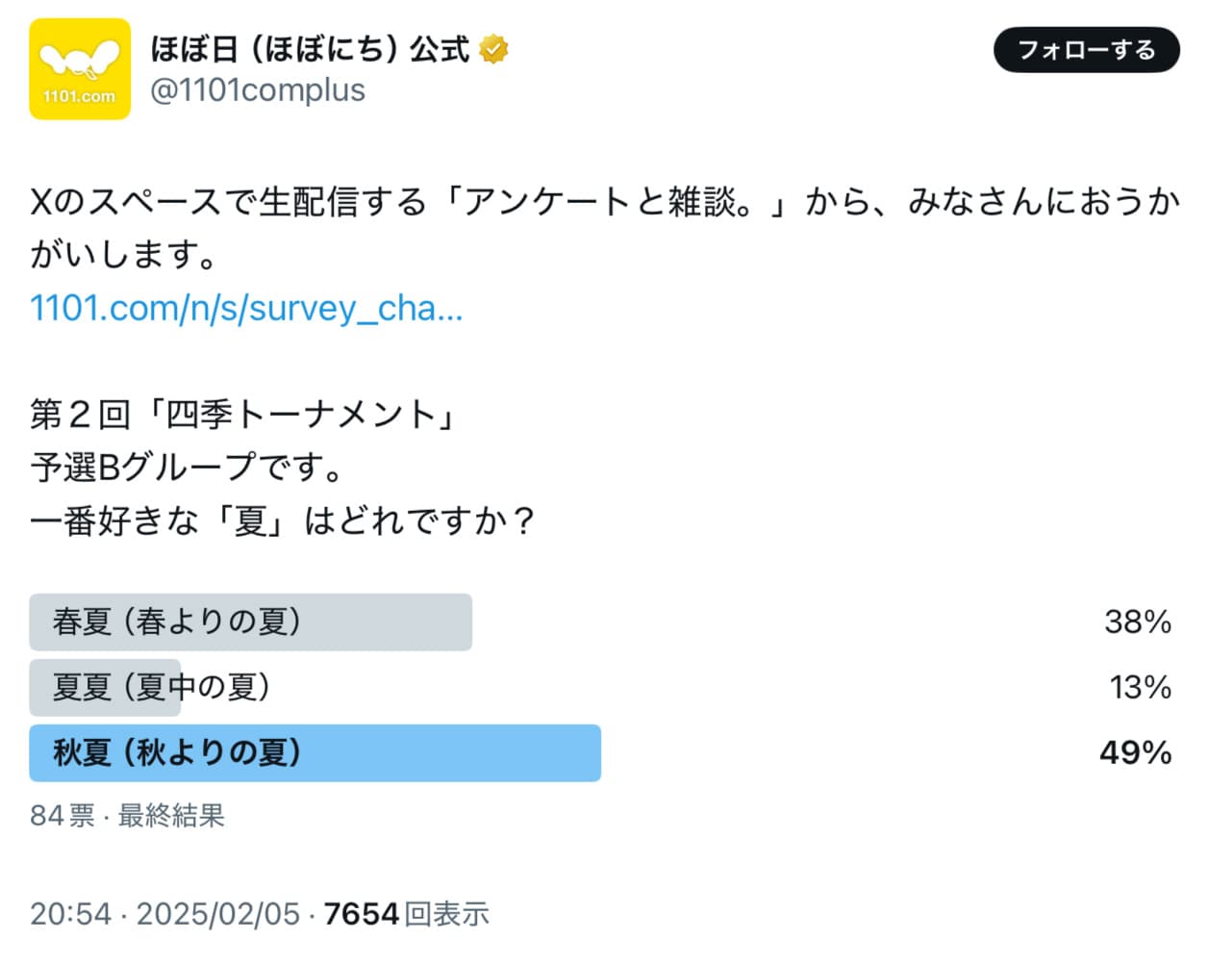
Task: Click the 38% poll result
Action: click(1137, 623)
